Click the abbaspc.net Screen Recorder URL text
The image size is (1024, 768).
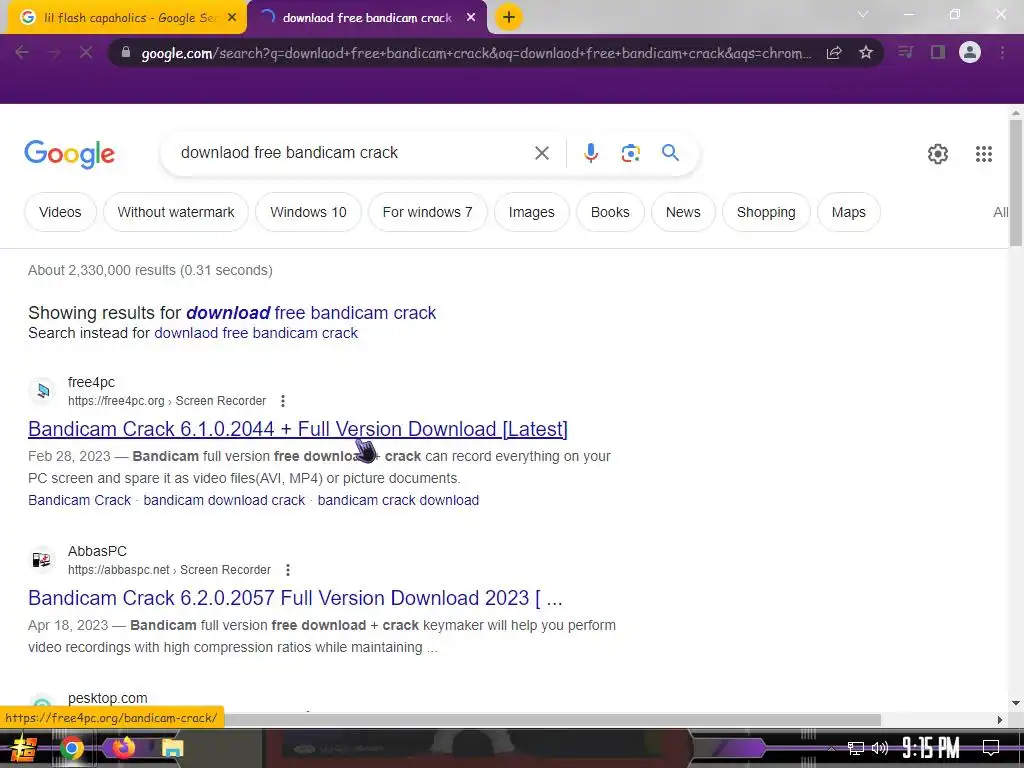(169, 570)
